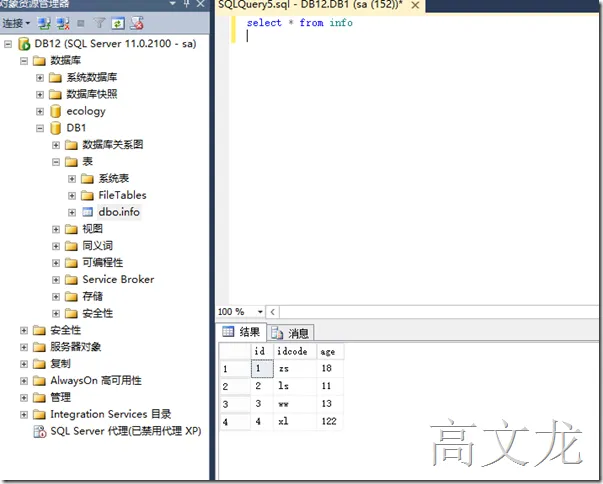Screen dimensions: 603x484
Task: Open the Object Explorer window position dropdown
Action: click(x=172, y=3)
